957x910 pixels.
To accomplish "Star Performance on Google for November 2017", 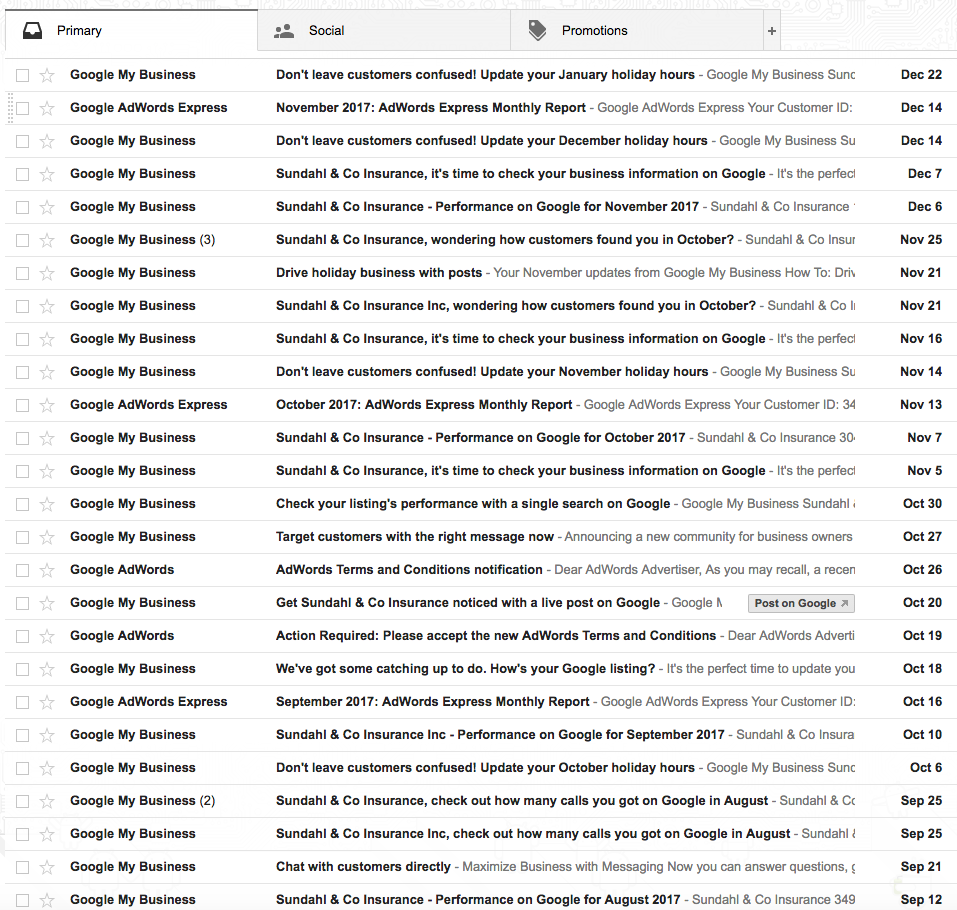I will click(47, 207).
